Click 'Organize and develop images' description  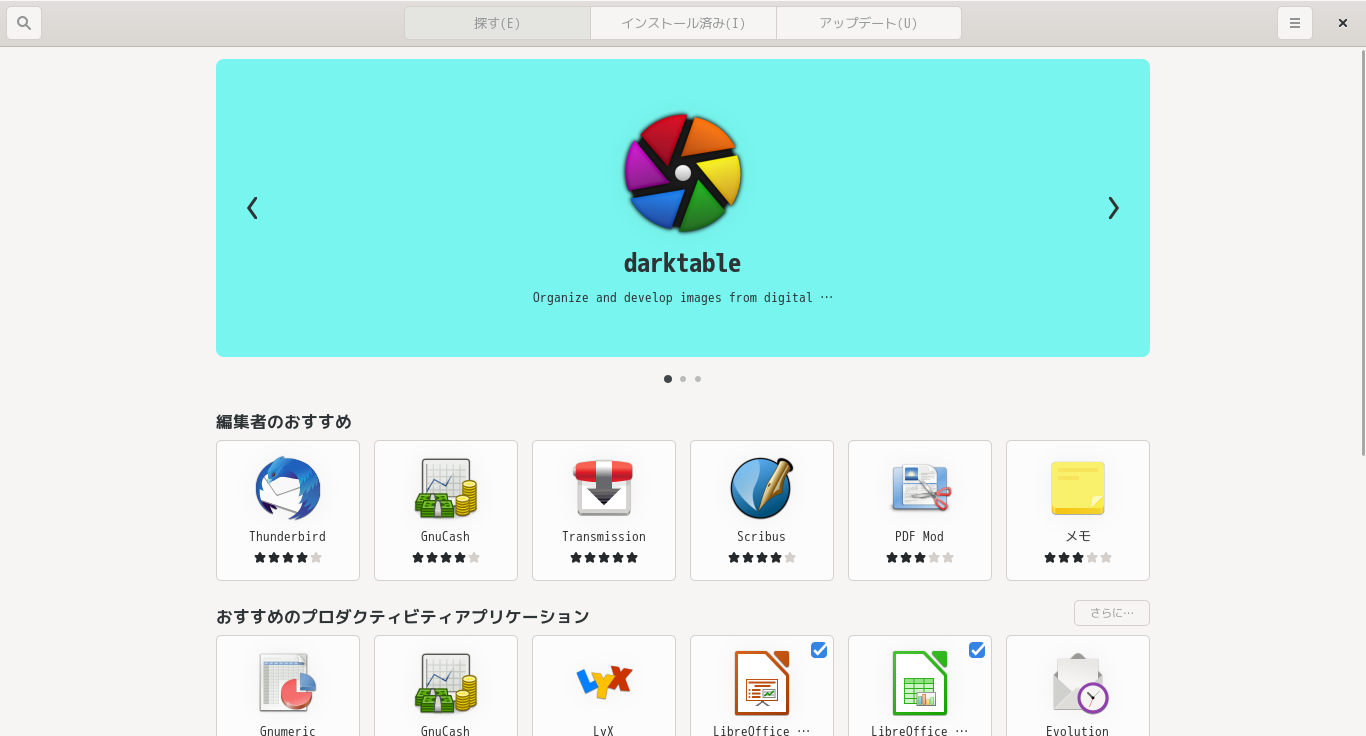(x=683, y=297)
